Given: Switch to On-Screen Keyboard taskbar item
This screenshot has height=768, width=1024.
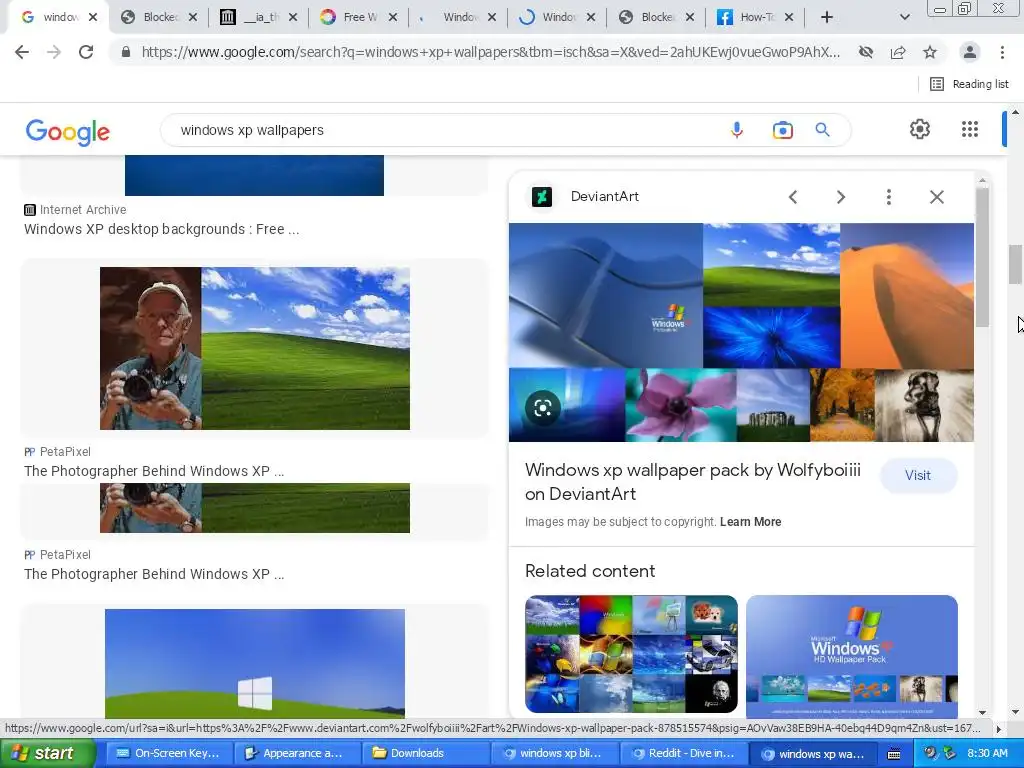Looking at the screenshot, I should click(x=168, y=753).
